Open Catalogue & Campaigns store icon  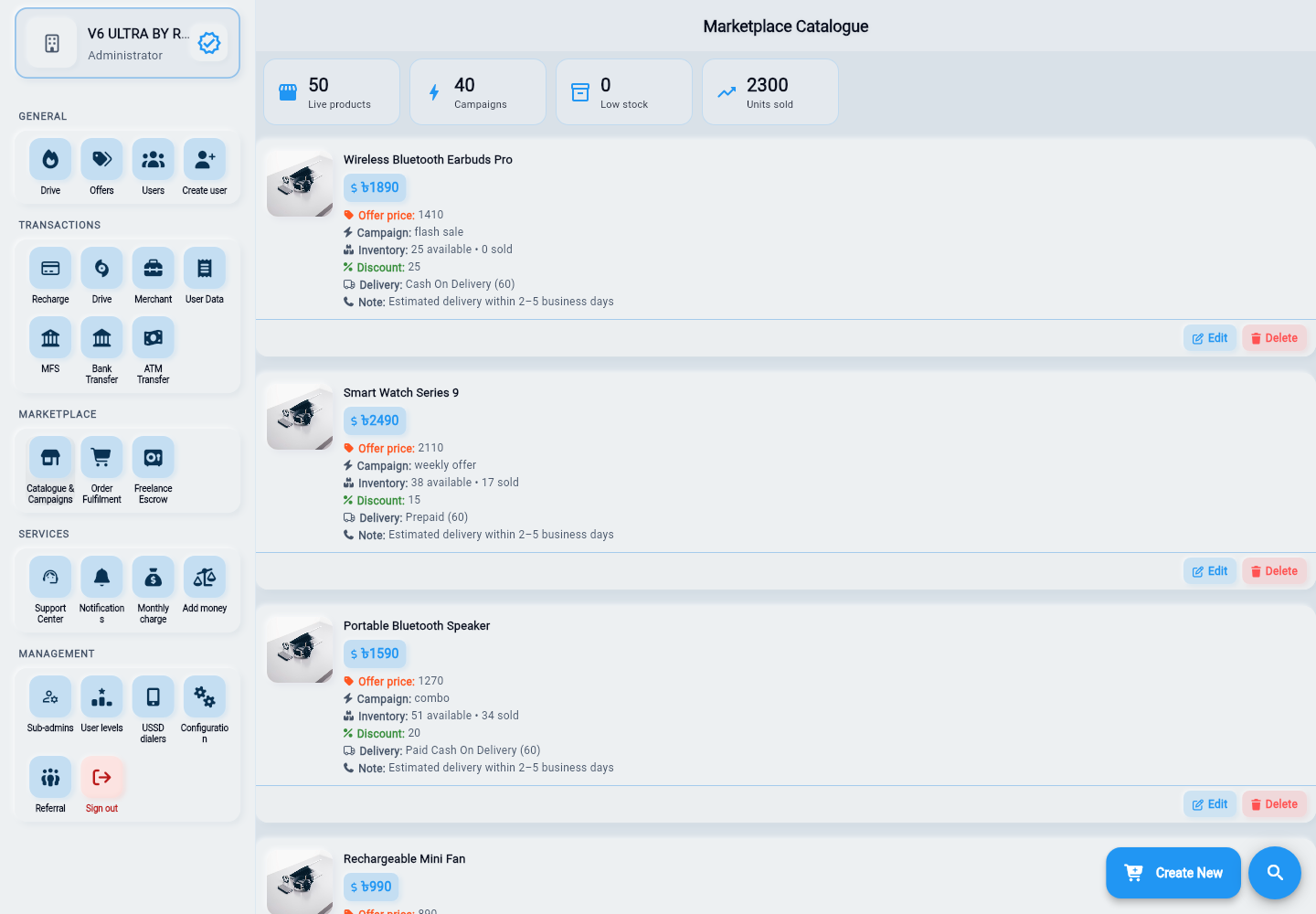click(50, 458)
